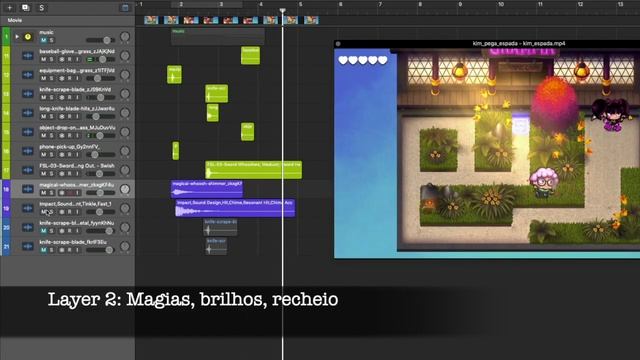The width and height of the screenshot is (640, 360).
Task: Select the gray knife-scrape region on track 20
Action: coord(220,227)
